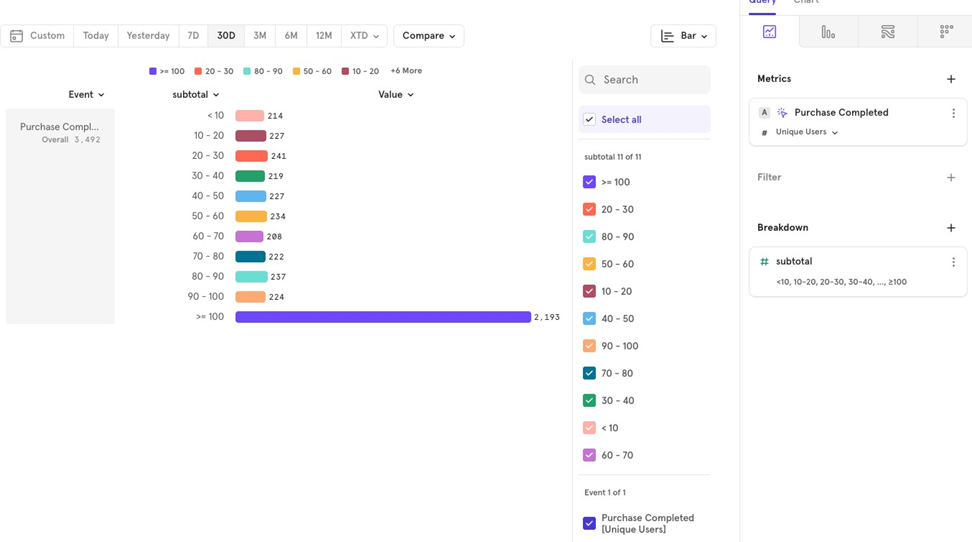Switch to the Retention report icon
This screenshot has height=542, width=972.
pos(946,32)
